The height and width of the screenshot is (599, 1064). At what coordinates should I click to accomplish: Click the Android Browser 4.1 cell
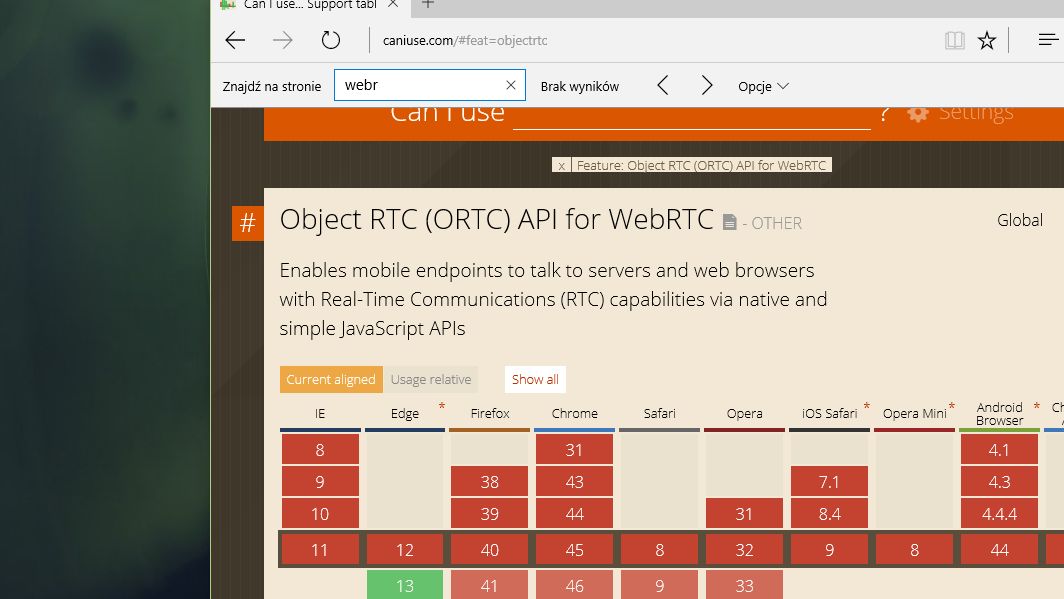point(999,449)
